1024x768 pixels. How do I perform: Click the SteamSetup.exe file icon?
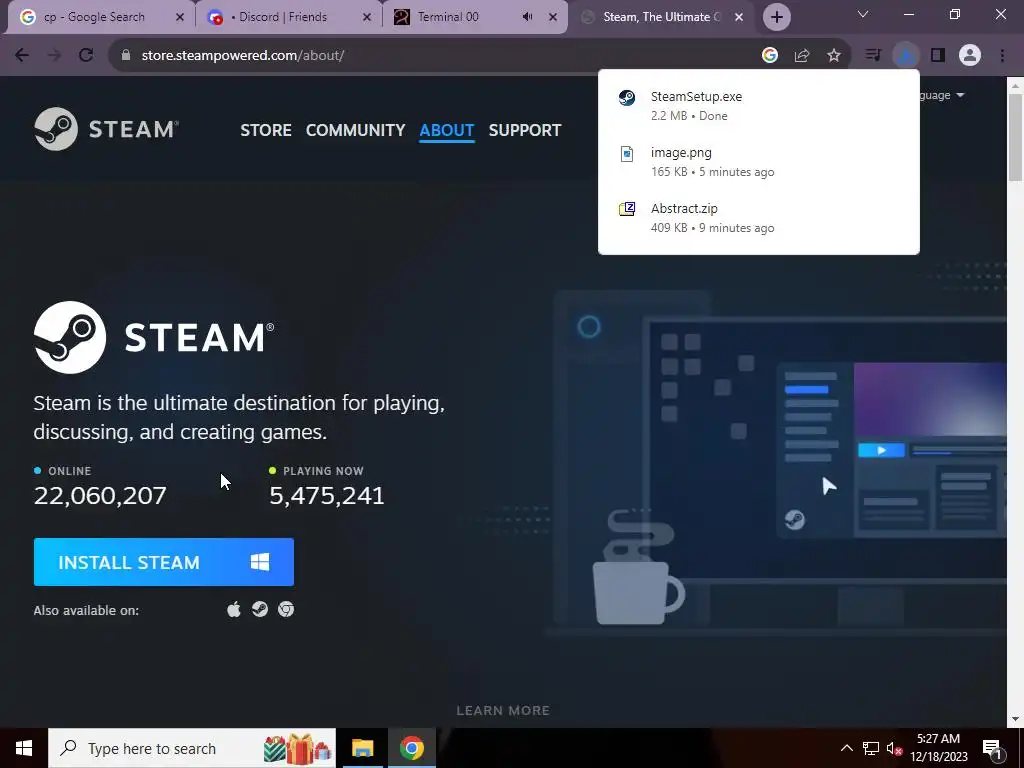click(627, 97)
